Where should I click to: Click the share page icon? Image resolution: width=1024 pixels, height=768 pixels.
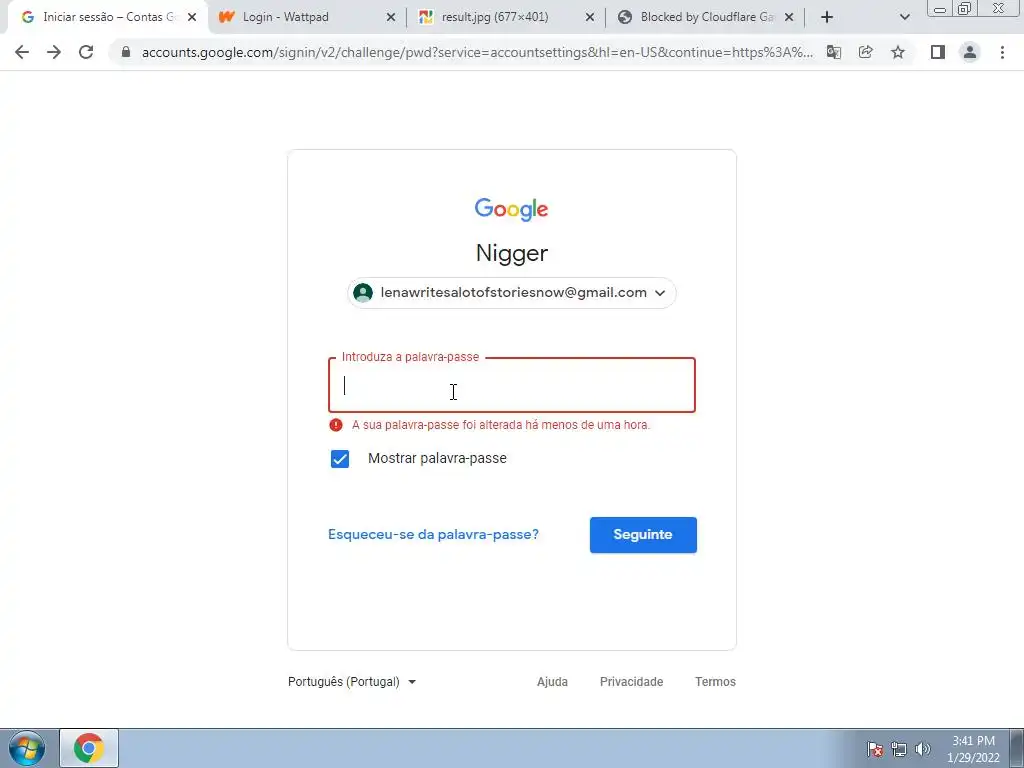point(866,52)
